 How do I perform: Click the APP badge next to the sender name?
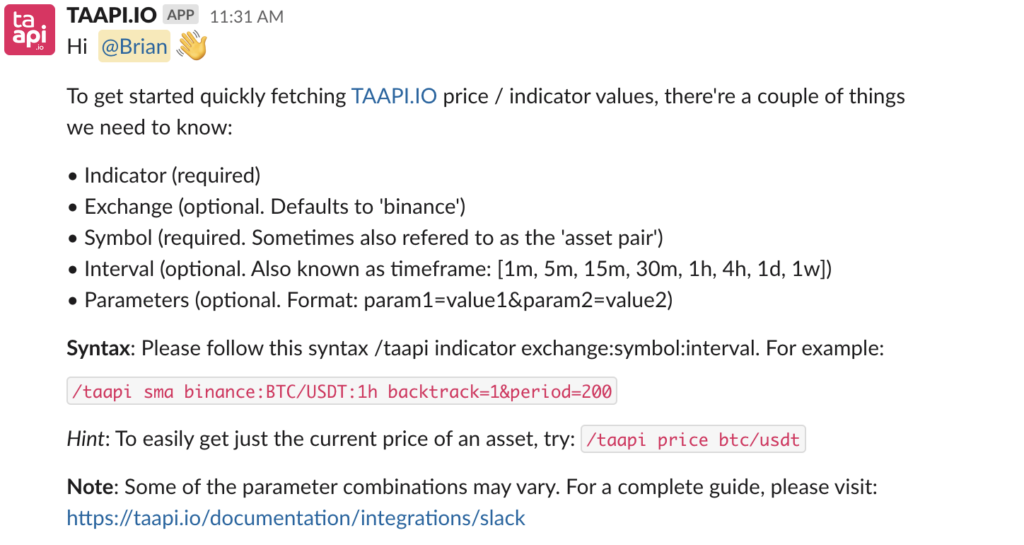pyautogui.click(x=181, y=14)
